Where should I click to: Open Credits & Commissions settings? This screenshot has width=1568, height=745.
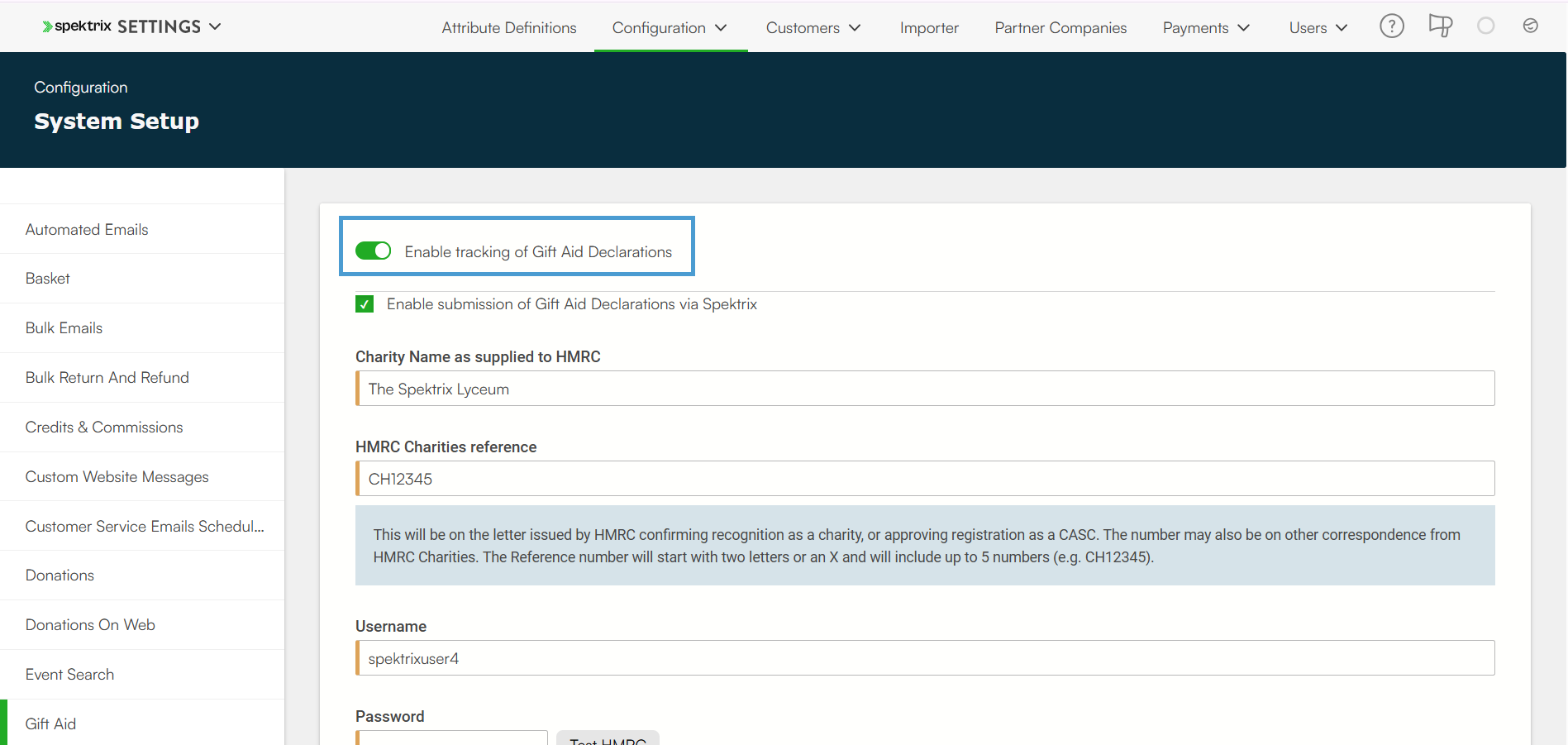point(142,427)
